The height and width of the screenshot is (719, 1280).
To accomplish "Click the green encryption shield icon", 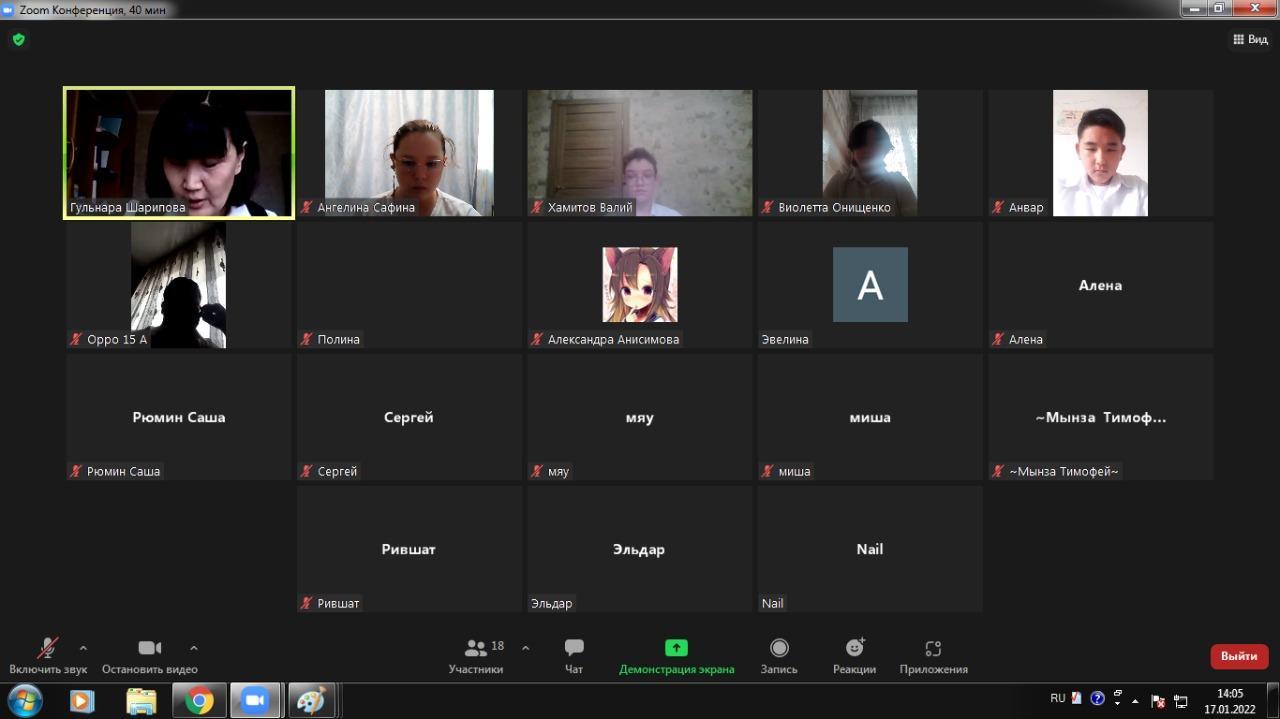I will [x=18, y=40].
